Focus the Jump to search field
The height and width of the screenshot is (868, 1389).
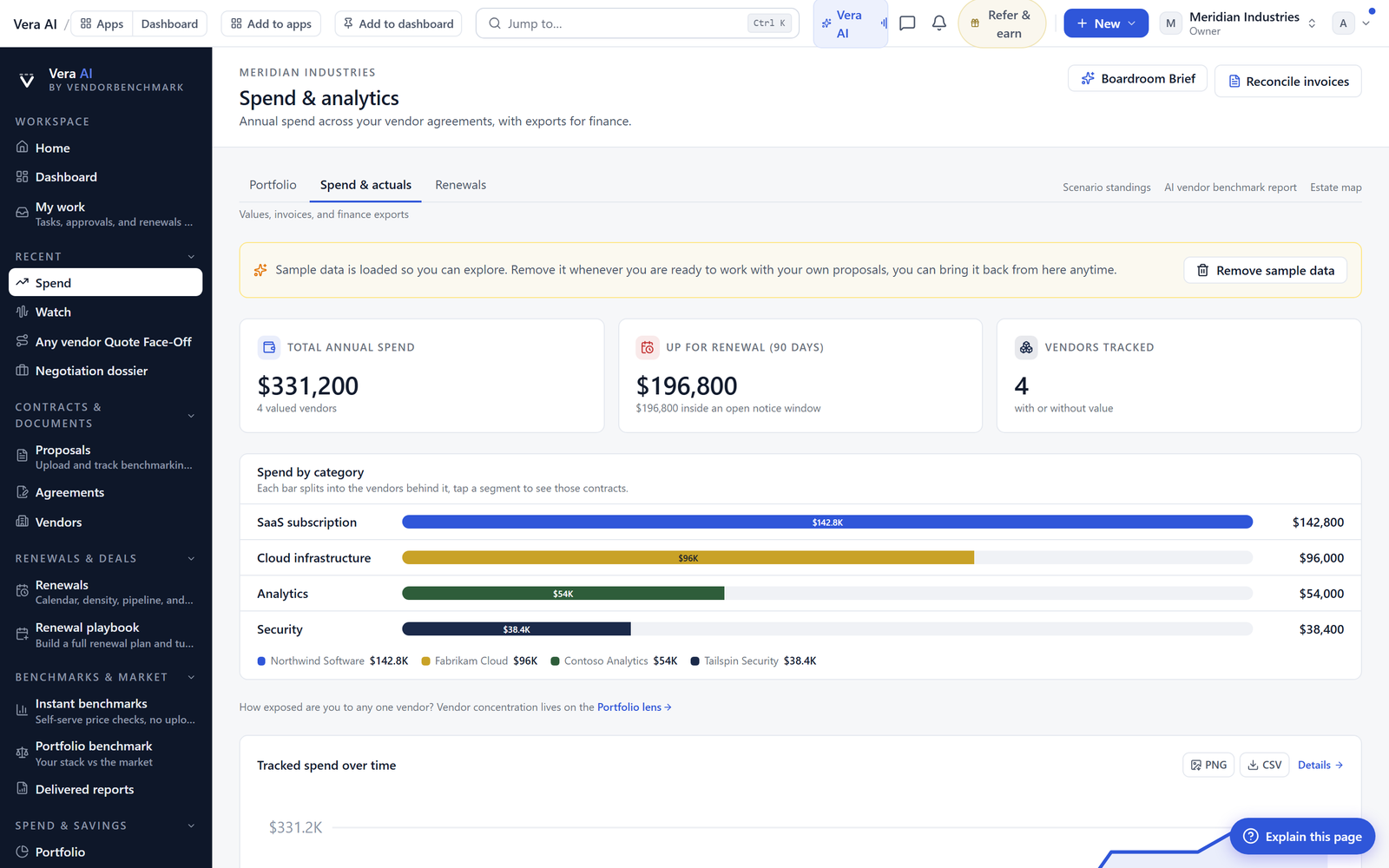point(637,23)
